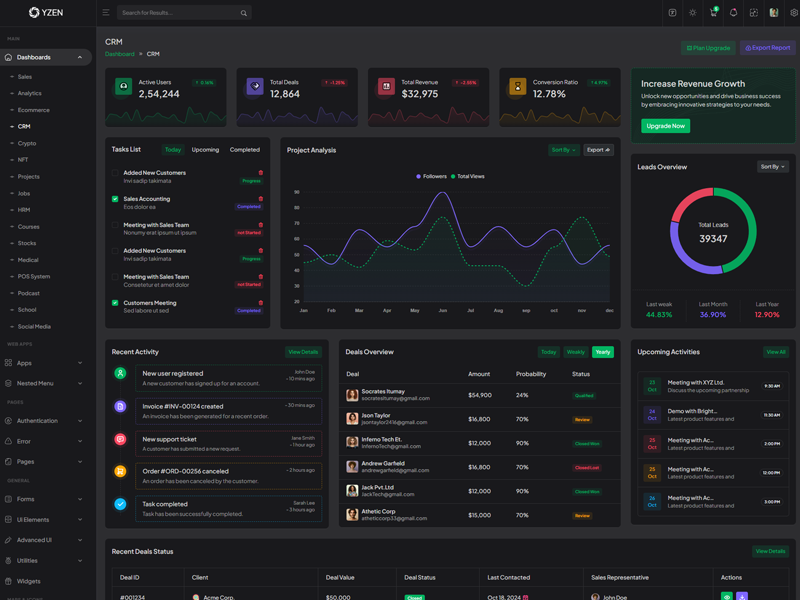Screen dimensions: 800x600
Task: Uncheck the Sales Accounting task checkbox
Action: pyautogui.click(x=115, y=199)
